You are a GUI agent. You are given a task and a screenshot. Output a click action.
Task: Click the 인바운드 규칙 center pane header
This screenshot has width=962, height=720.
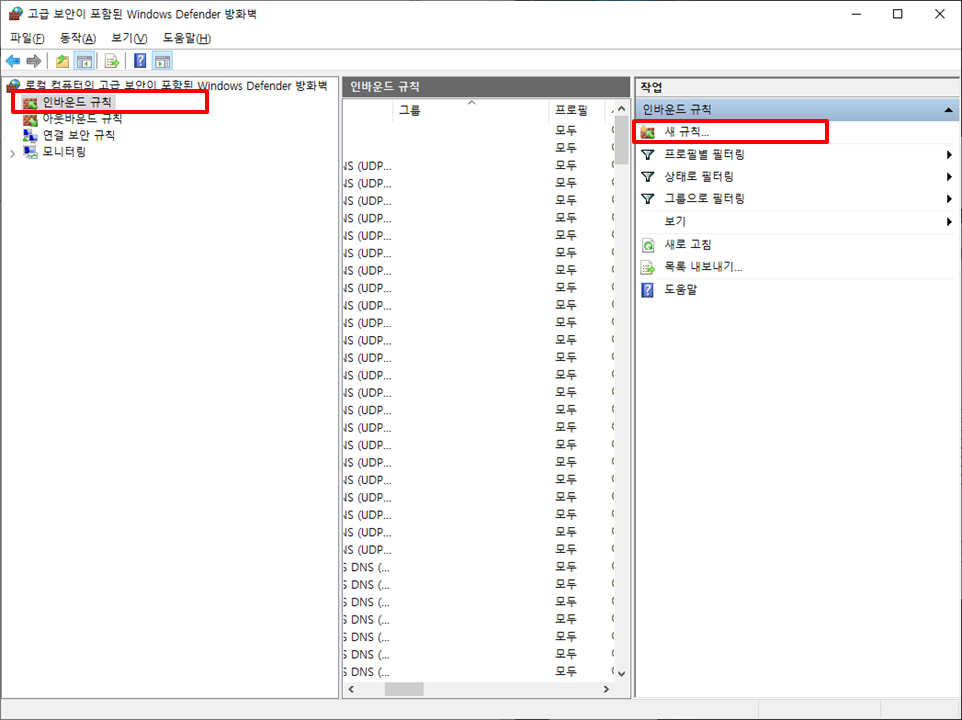486,87
